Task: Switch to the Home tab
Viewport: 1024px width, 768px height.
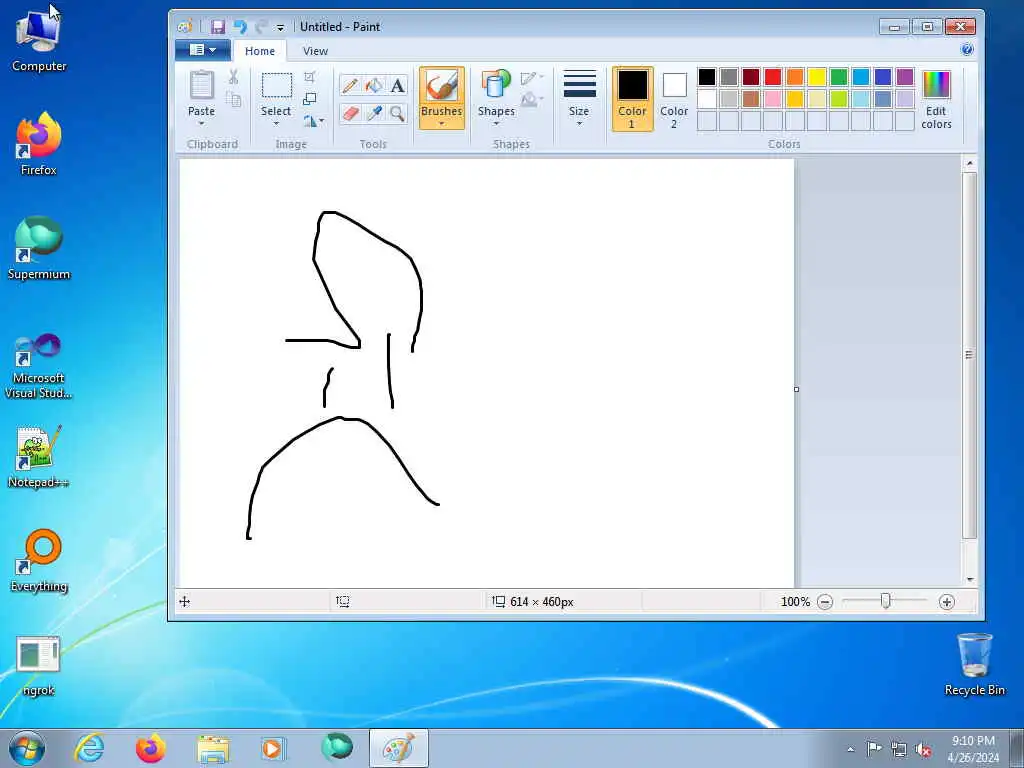Action: [x=260, y=51]
